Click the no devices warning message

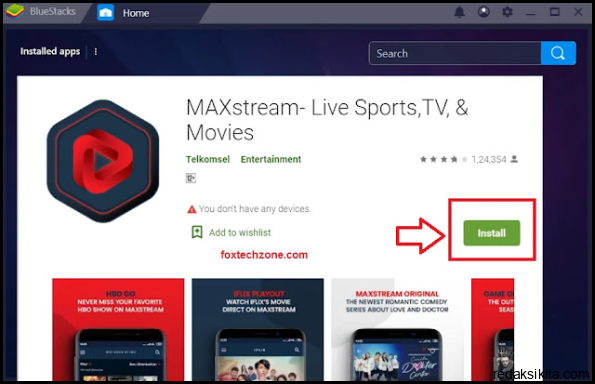pyautogui.click(x=255, y=209)
